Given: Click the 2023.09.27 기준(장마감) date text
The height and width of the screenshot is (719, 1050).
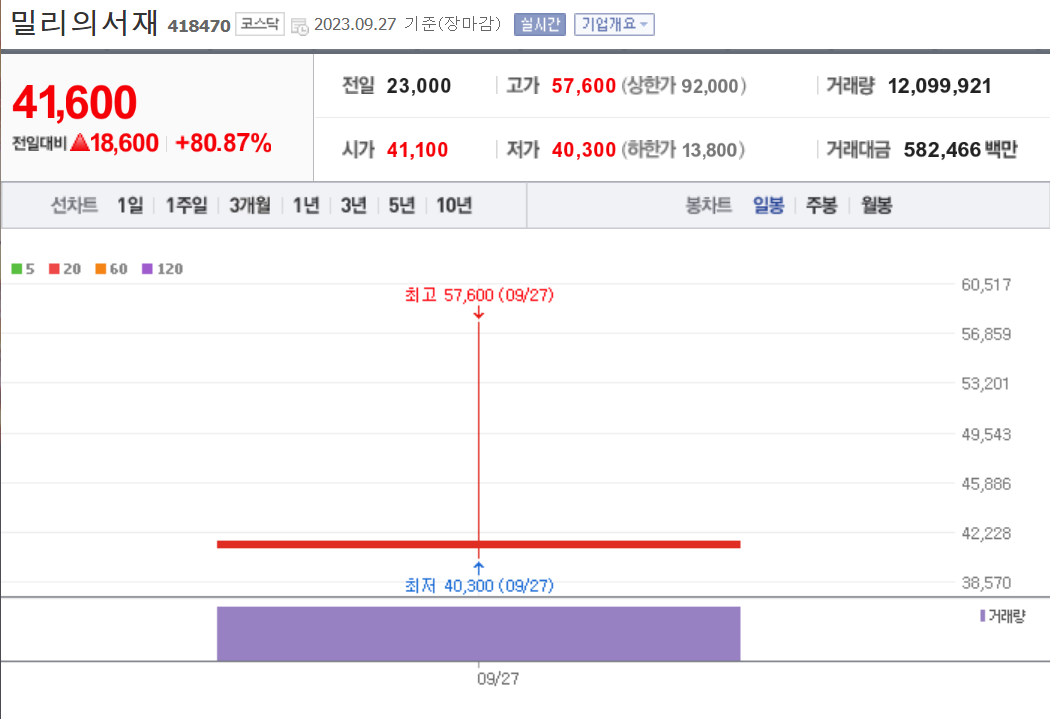Looking at the screenshot, I should click(407, 24).
